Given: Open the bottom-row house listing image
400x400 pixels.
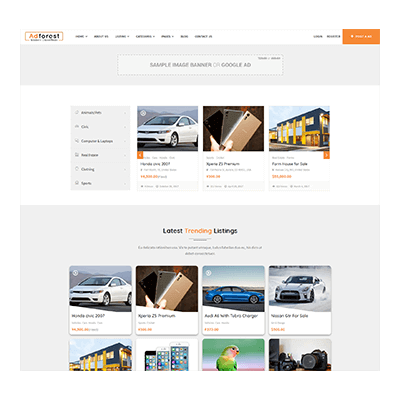Looking at the screenshot, I should click(100, 355).
